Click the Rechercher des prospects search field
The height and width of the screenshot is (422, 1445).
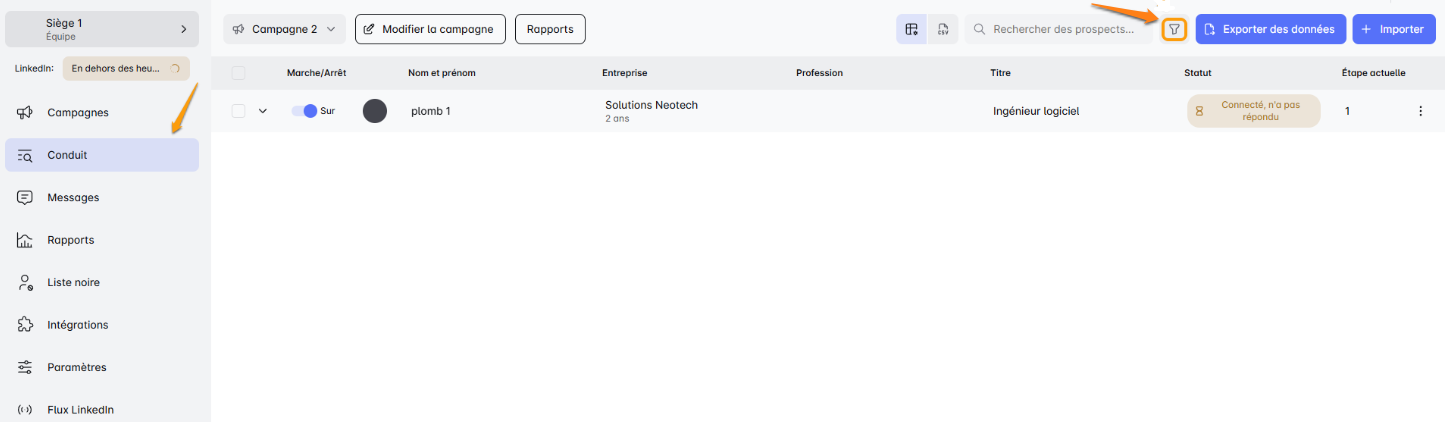[x=1065, y=30]
